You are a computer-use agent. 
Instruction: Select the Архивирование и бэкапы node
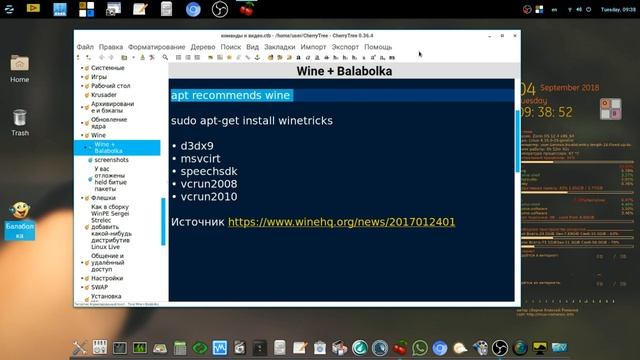(x=112, y=107)
